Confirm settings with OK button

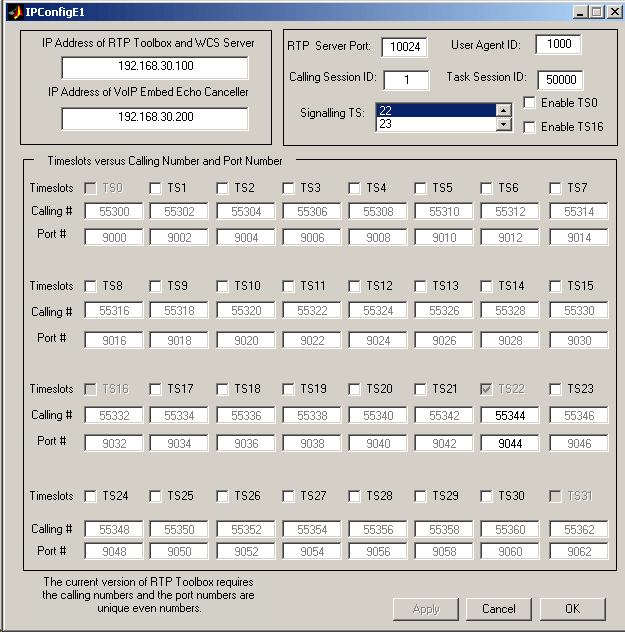tap(573, 609)
